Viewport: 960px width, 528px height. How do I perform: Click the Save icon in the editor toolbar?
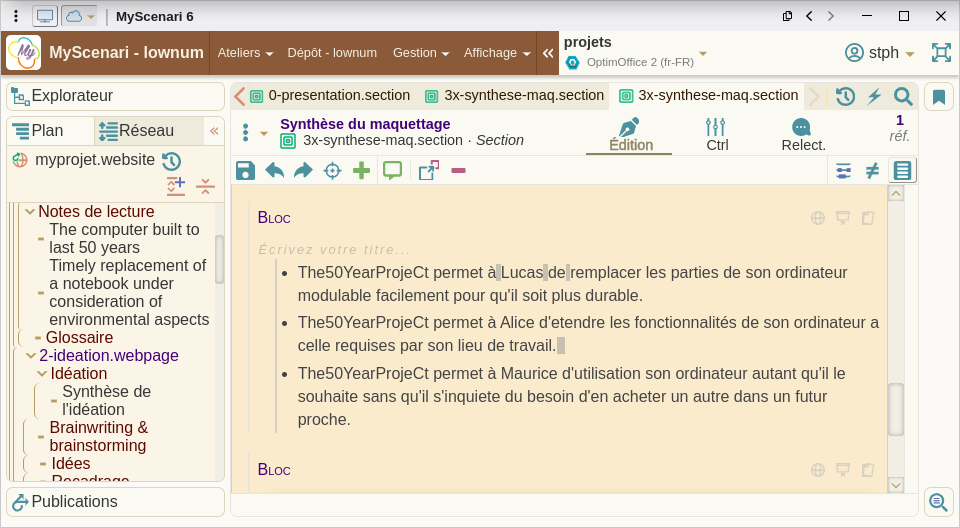[x=245, y=171]
